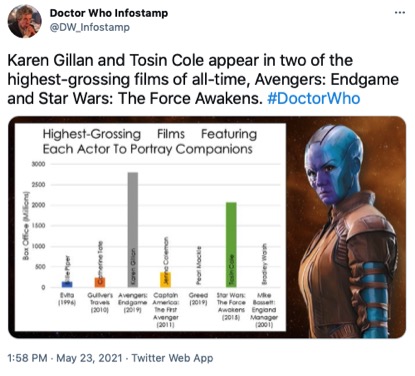Image resolution: width=415 pixels, height=376 pixels.
Task: Open the attached chart image
Action: [x=207, y=227]
